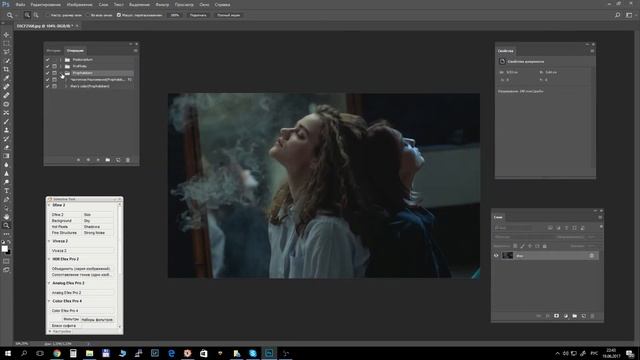Create a new layer icon
This screenshot has height=360, width=640.
[584, 316]
